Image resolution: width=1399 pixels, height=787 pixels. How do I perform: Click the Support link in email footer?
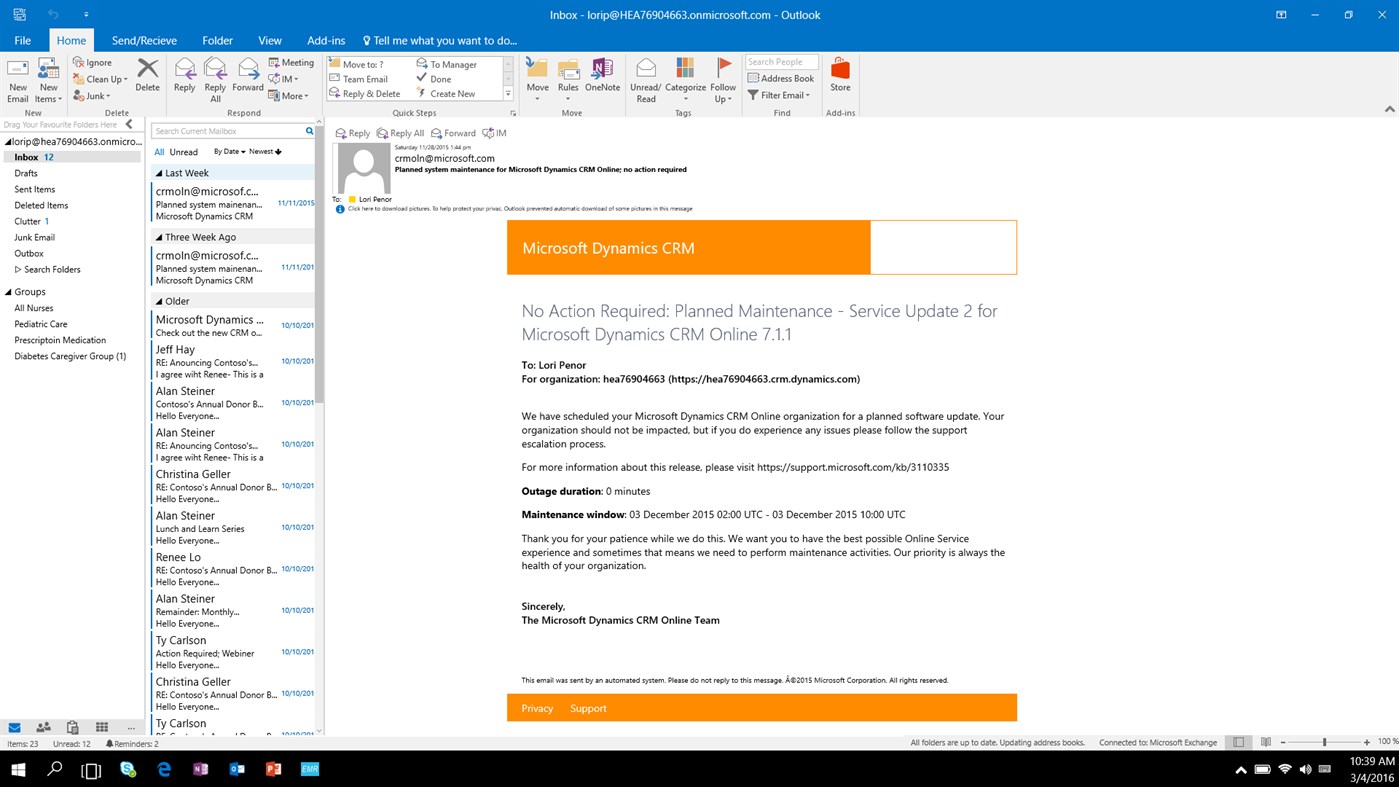588,708
